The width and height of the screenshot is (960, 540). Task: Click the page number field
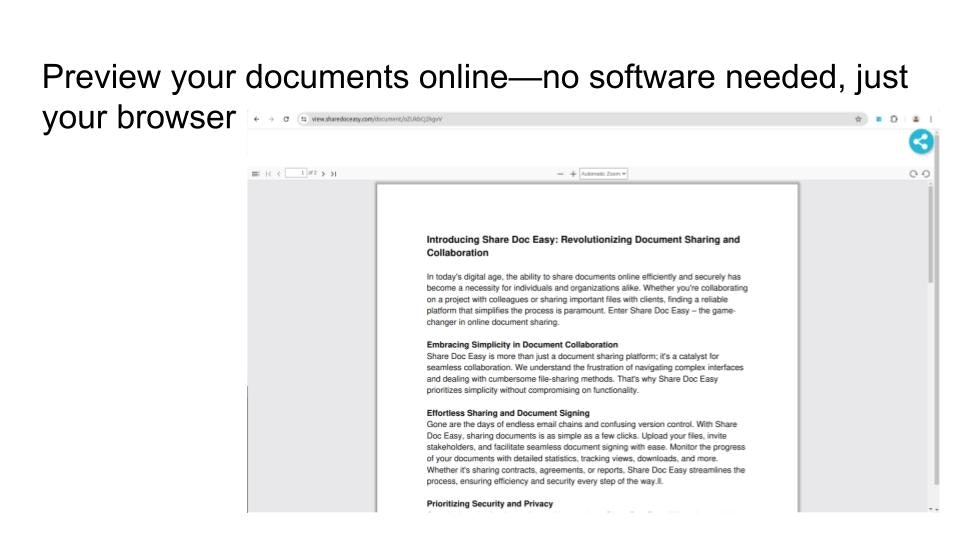296,173
